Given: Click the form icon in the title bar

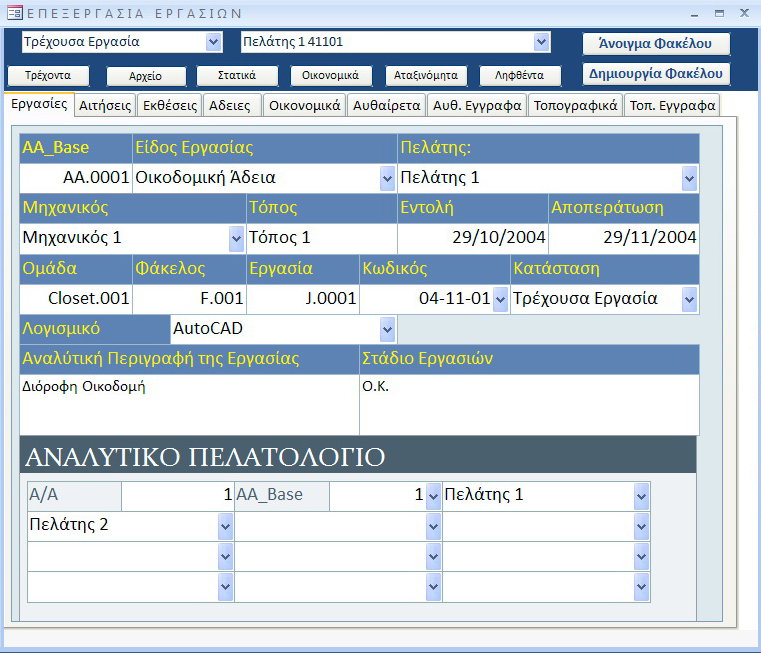Looking at the screenshot, I should click(13, 13).
